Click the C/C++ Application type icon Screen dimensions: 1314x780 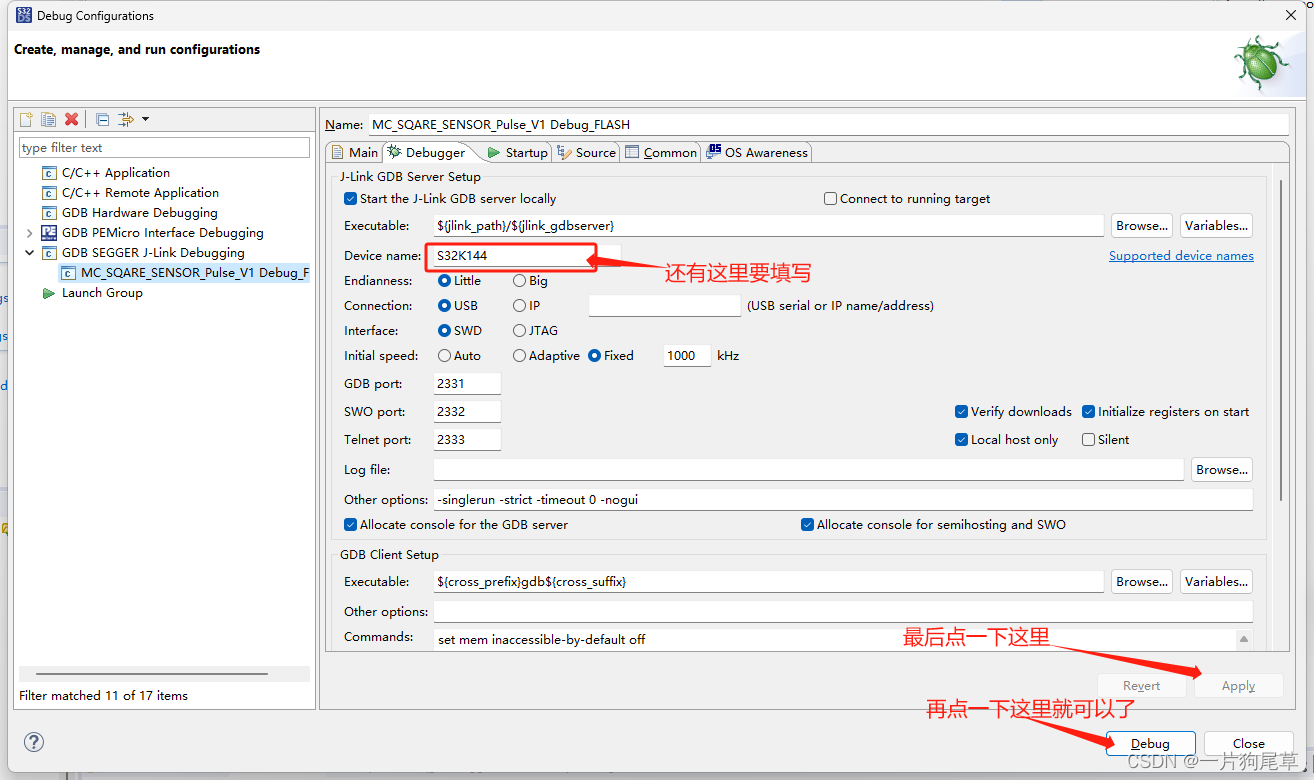[49, 173]
